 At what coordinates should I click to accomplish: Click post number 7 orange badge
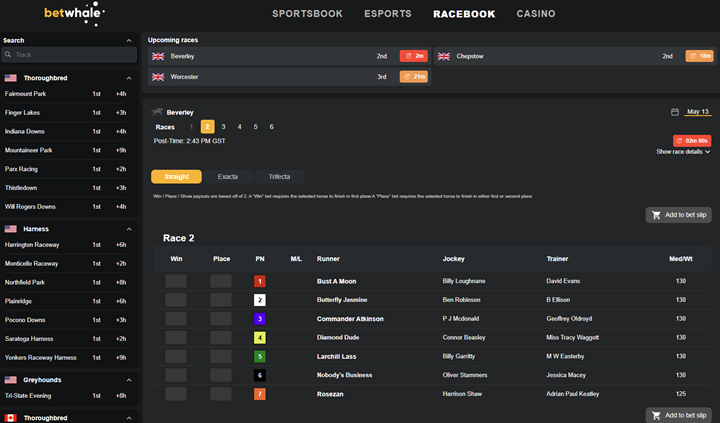tap(260, 394)
